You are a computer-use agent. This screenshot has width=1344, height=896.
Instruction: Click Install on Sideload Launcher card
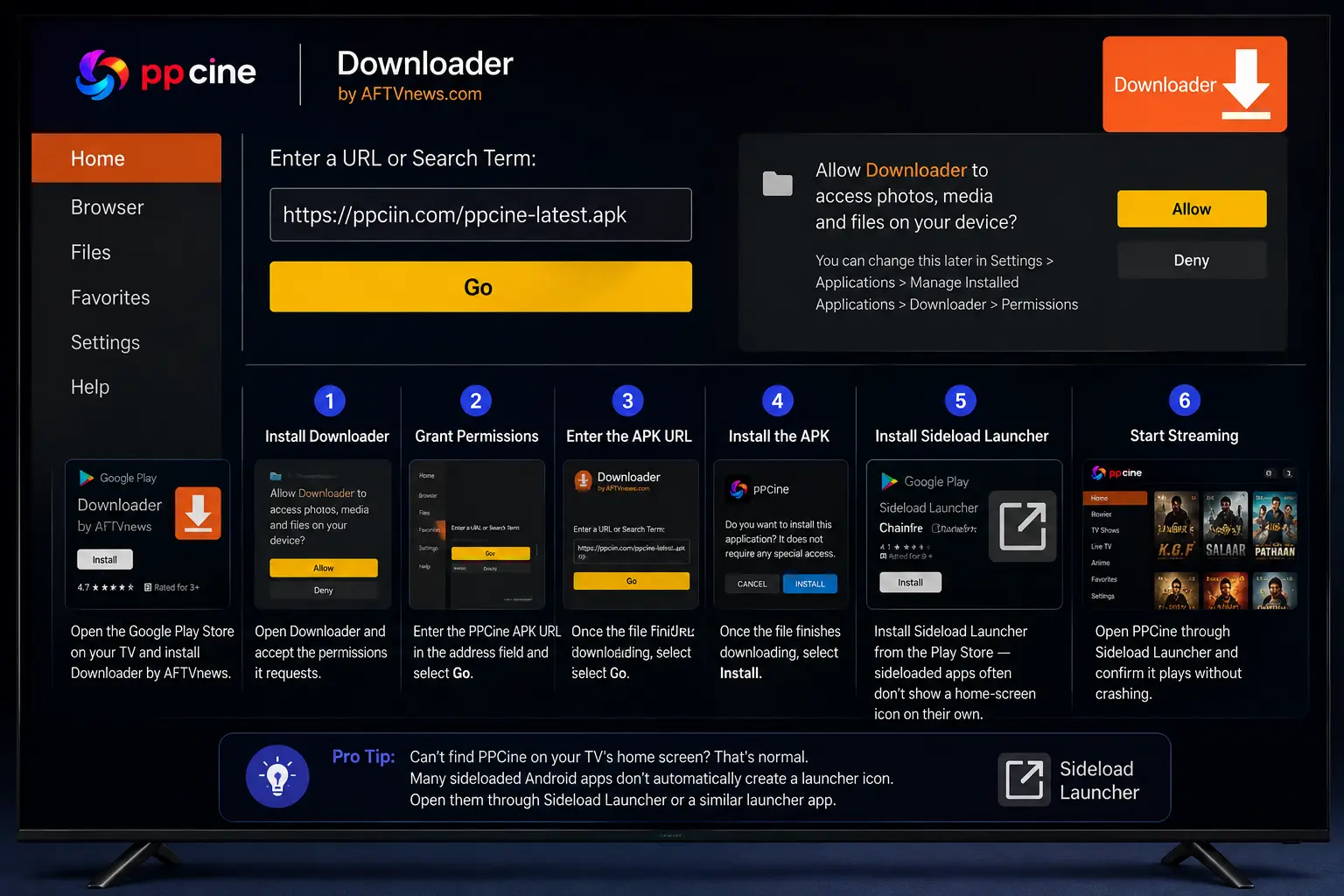point(910,583)
